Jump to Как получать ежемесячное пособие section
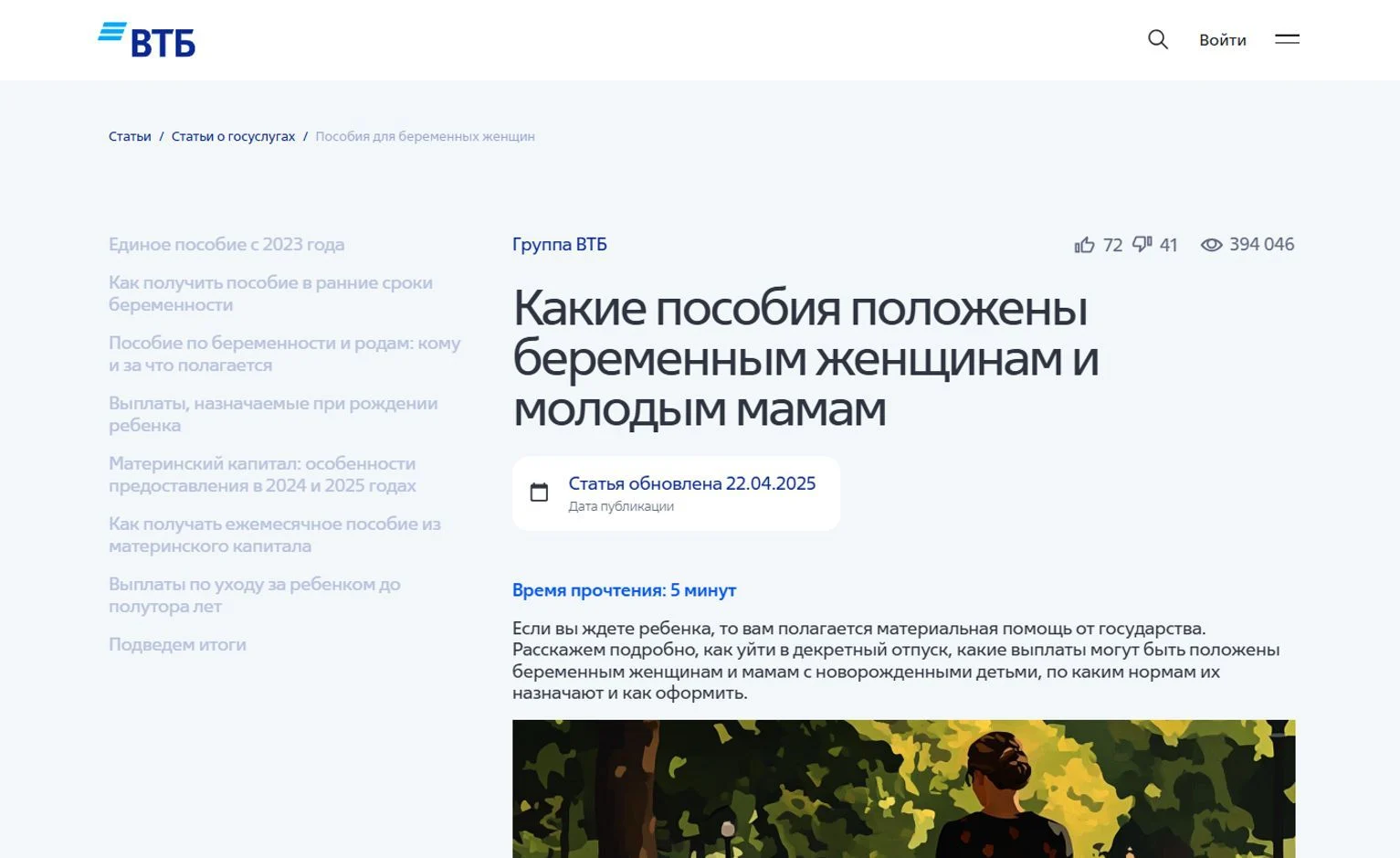The width and height of the screenshot is (1400, 858). pyautogui.click(x=275, y=535)
